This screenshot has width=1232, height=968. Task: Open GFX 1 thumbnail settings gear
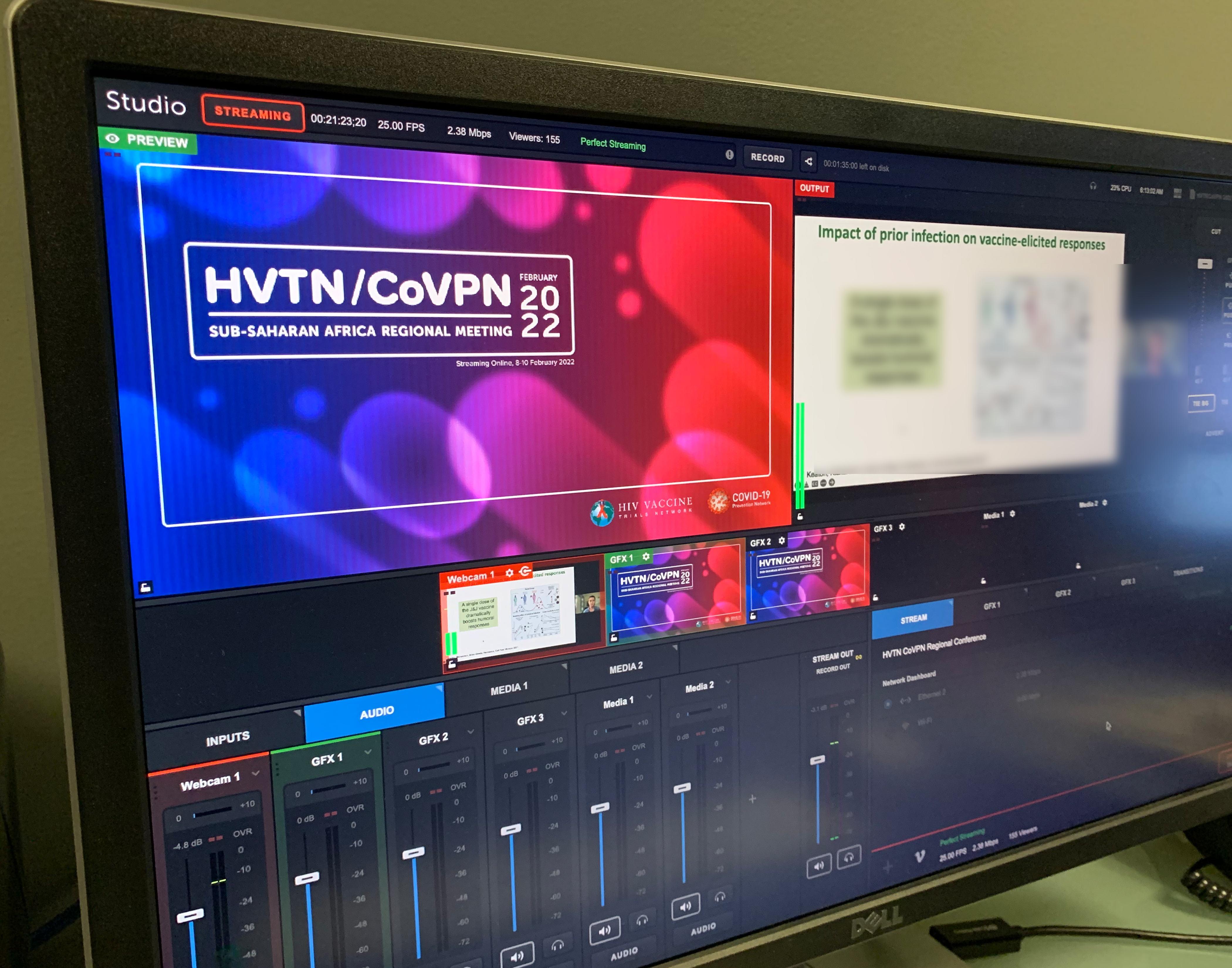tap(646, 556)
